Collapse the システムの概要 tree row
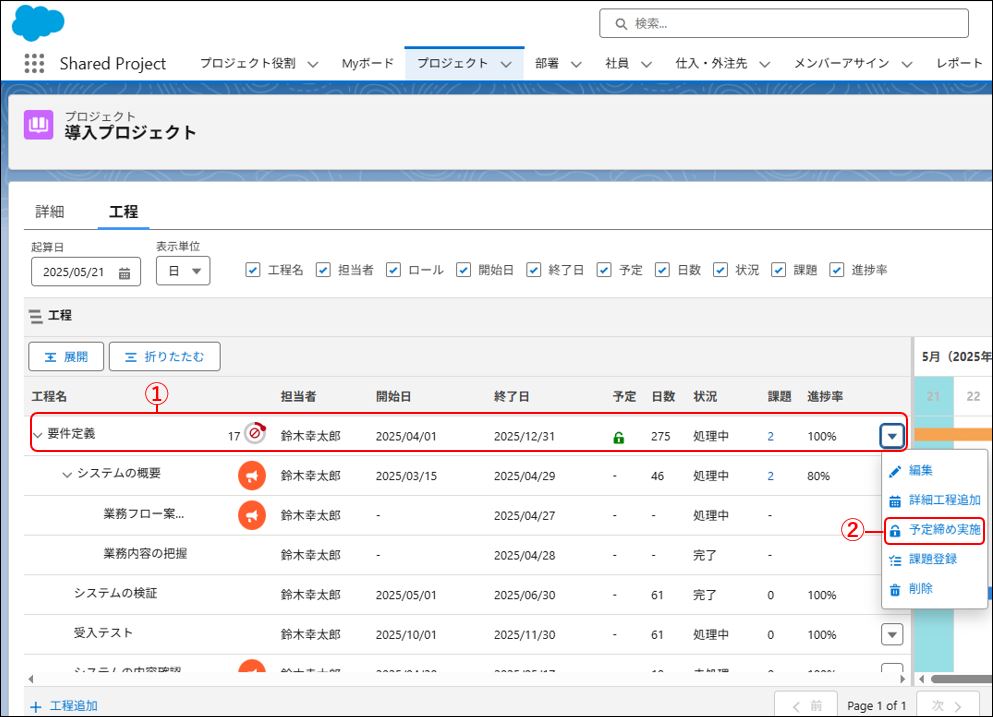 (67, 474)
